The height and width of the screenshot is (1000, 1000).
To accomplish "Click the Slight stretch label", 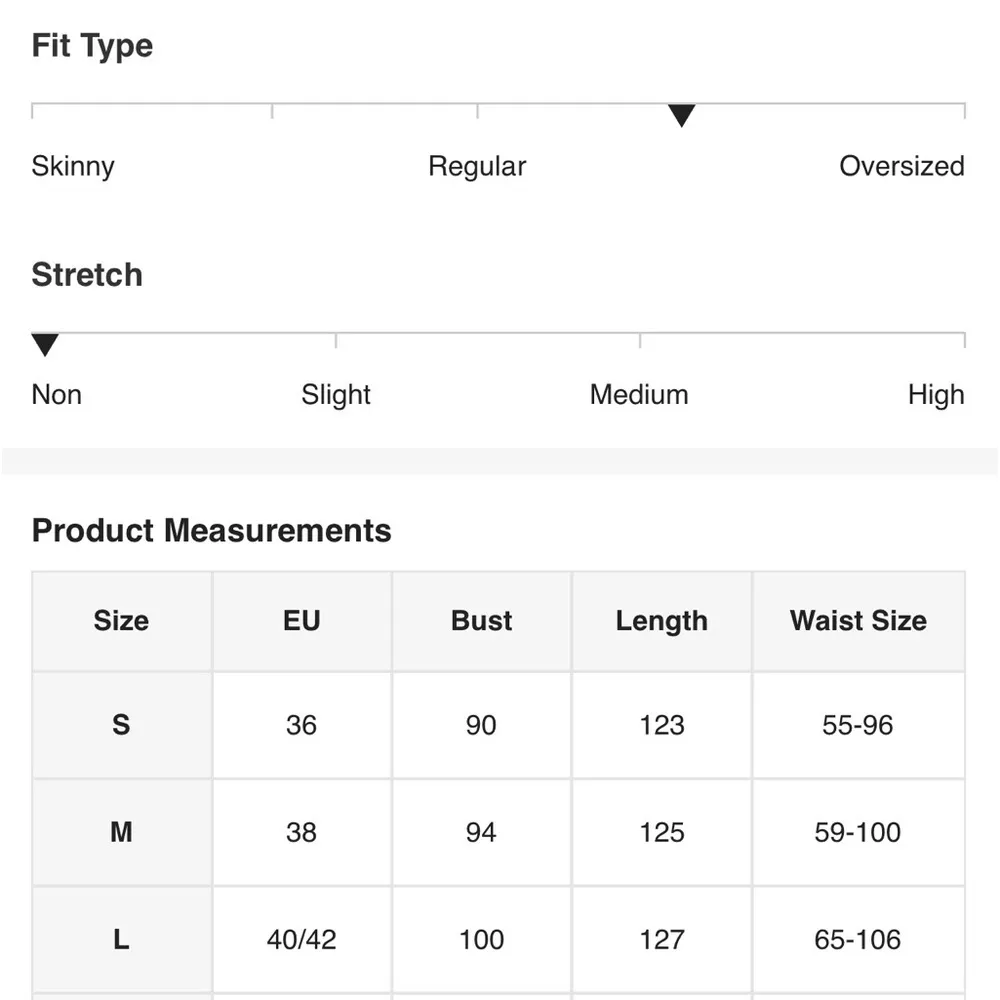I will click(336, 395).
